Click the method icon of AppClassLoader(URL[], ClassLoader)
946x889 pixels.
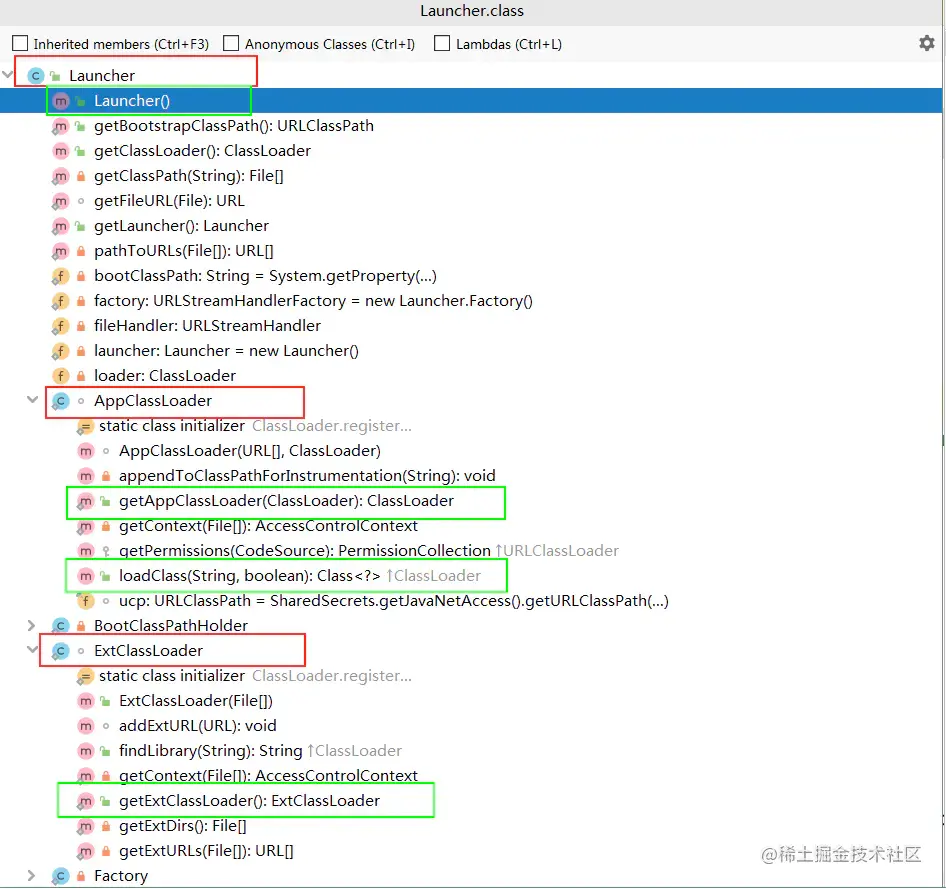coord(86,451)
